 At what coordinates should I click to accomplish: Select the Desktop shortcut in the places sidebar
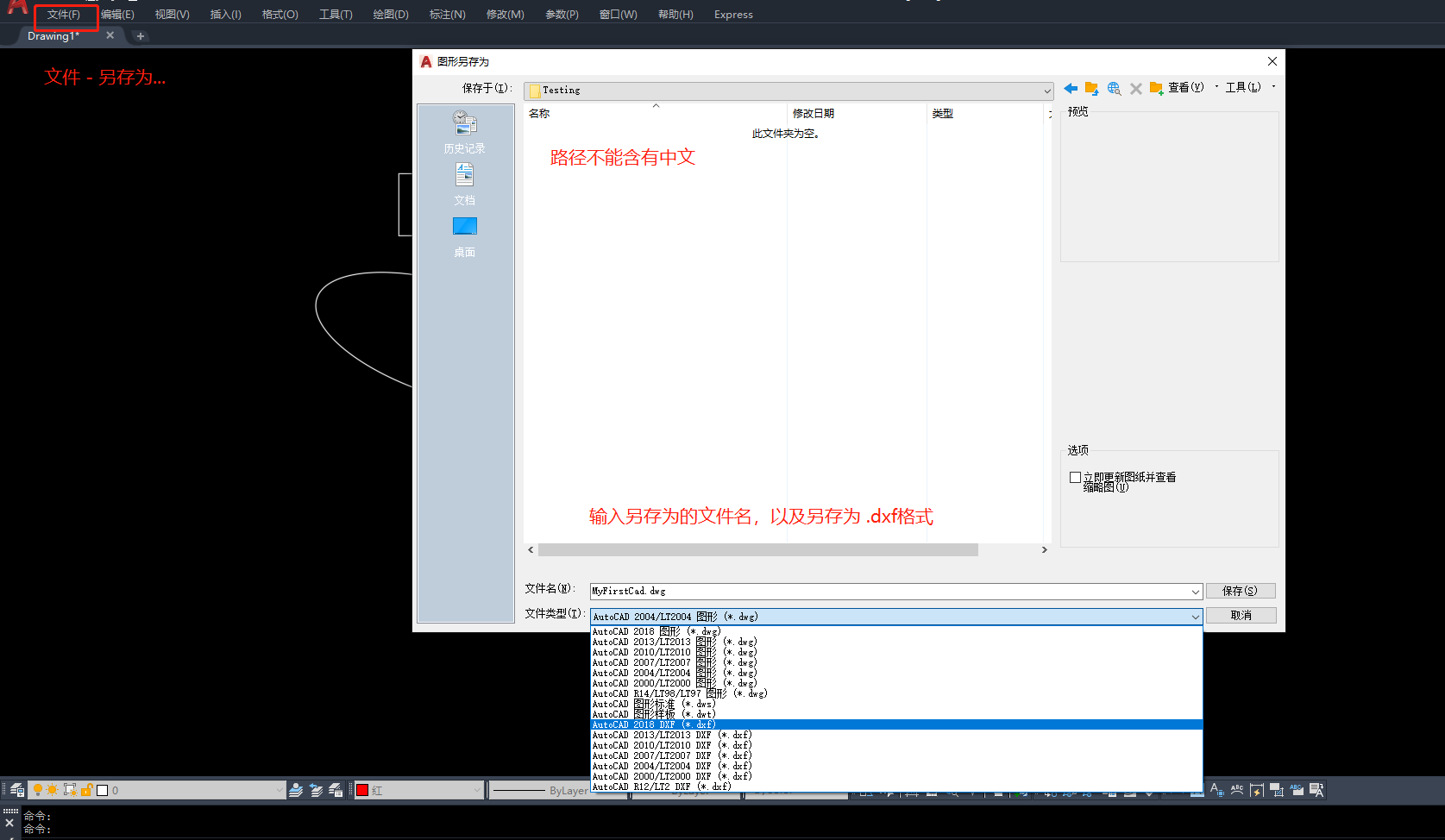464,235
